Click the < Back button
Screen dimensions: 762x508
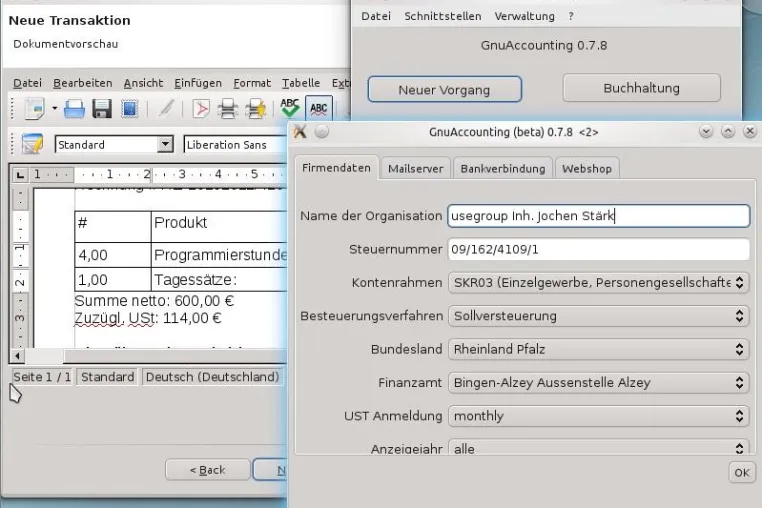coord(208,470)
